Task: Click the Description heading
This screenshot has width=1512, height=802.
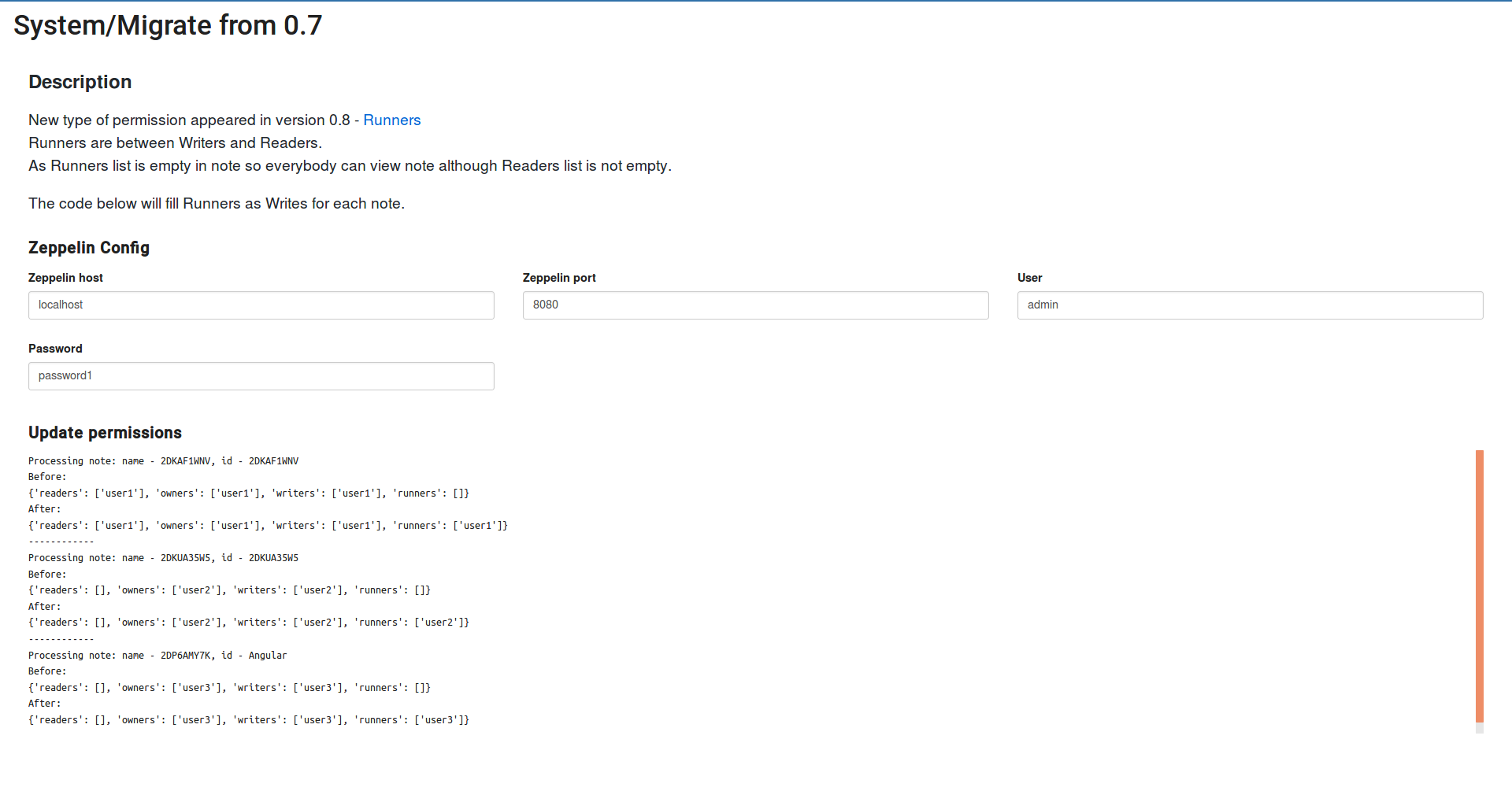Action: pyautogui.click(x=80, y=82)
